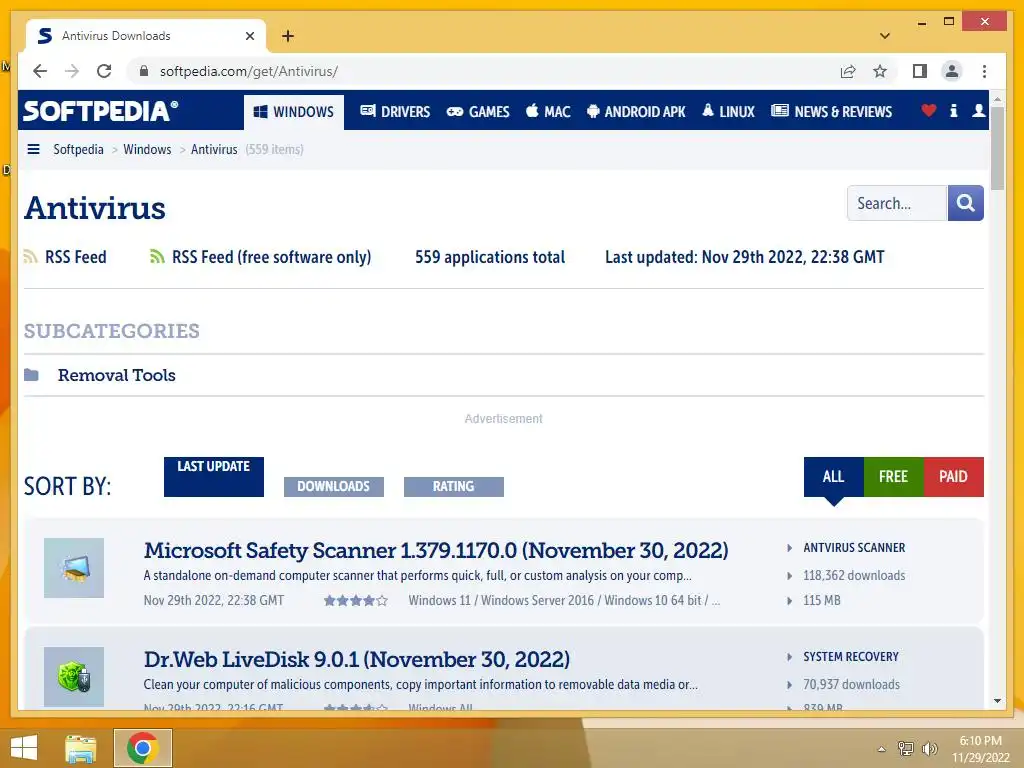Image resolution: width=1024 pixels, height=768 pixels.
Task: Bookmark this page with the star
Action: point(880,71)
